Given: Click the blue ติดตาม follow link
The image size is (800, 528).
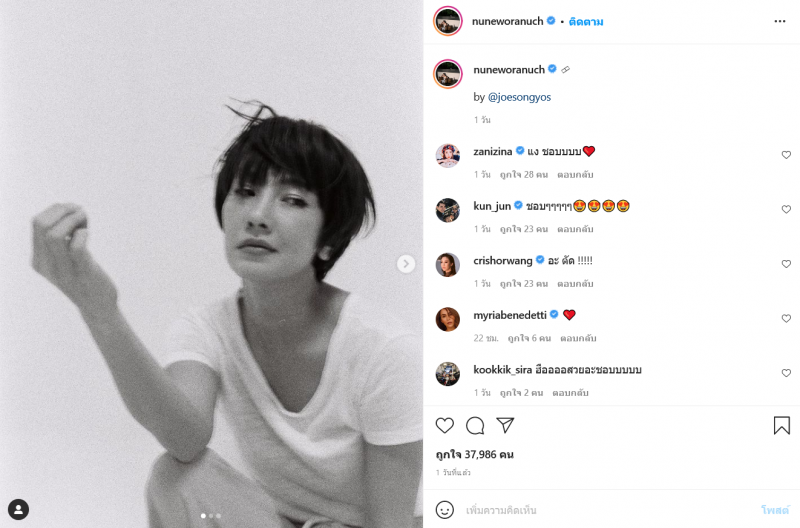Looking at the screenshot, I should 586,21.
